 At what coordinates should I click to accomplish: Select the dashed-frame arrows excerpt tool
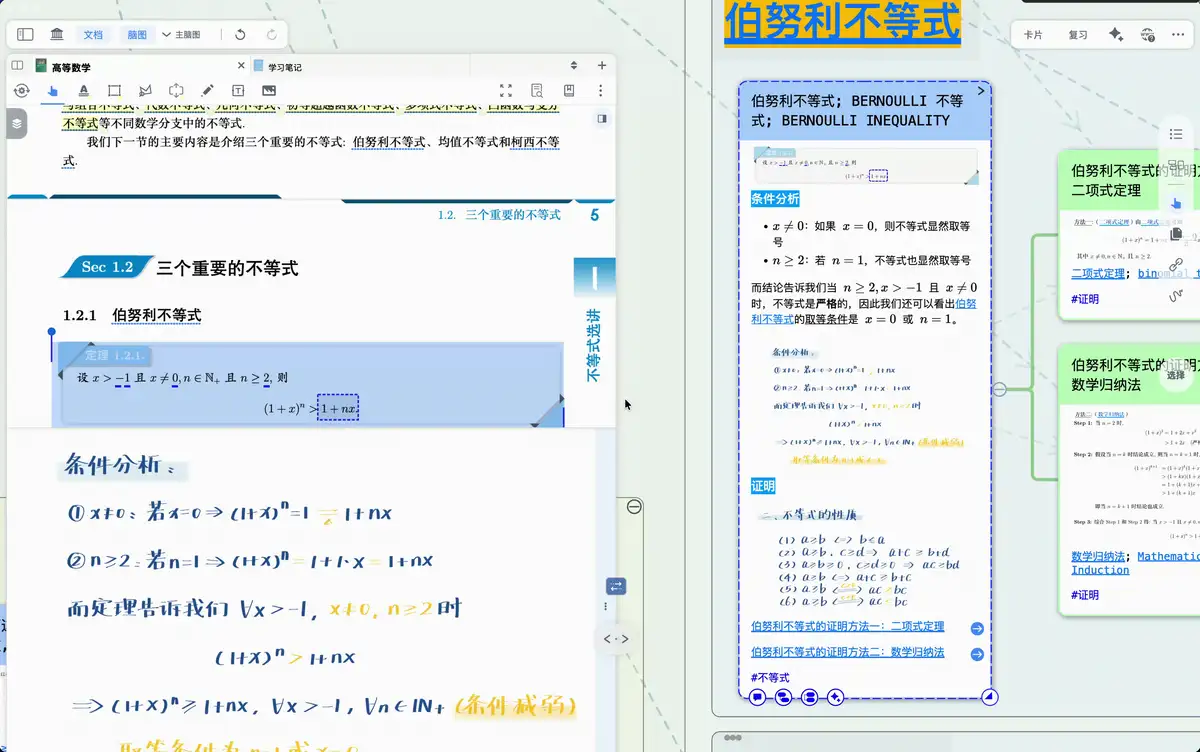[176, 91]
